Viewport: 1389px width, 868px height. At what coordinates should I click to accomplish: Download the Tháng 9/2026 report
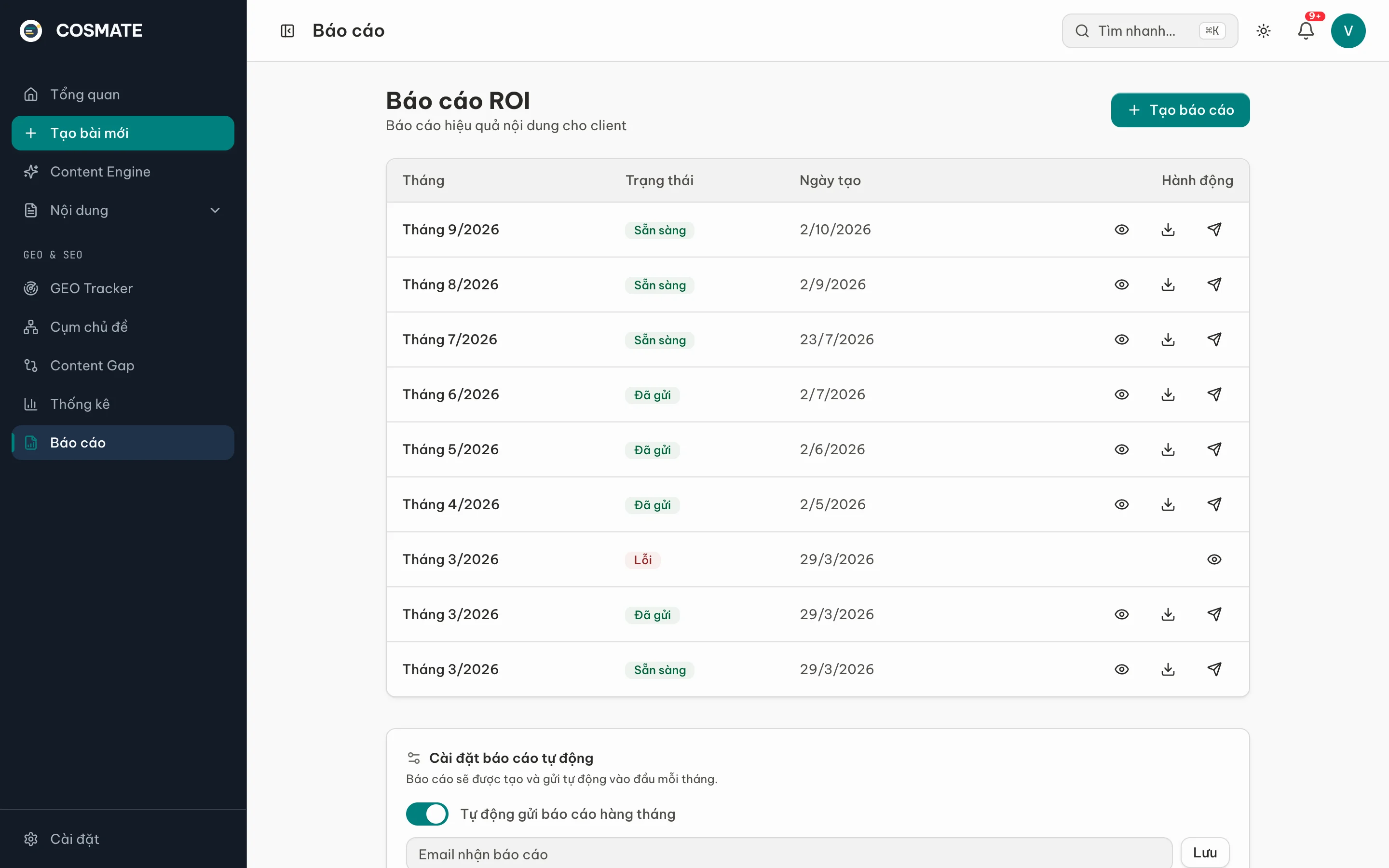[x=1168, y=230]
